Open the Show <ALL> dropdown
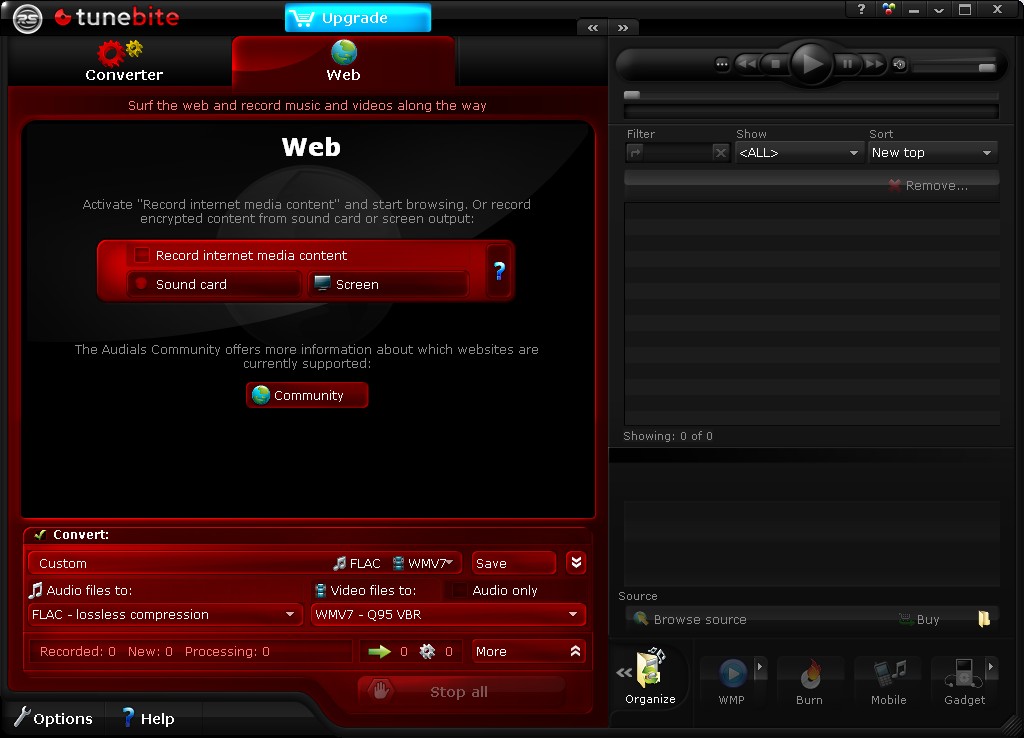The image size is (1024, 738). (x=799, y=153)
